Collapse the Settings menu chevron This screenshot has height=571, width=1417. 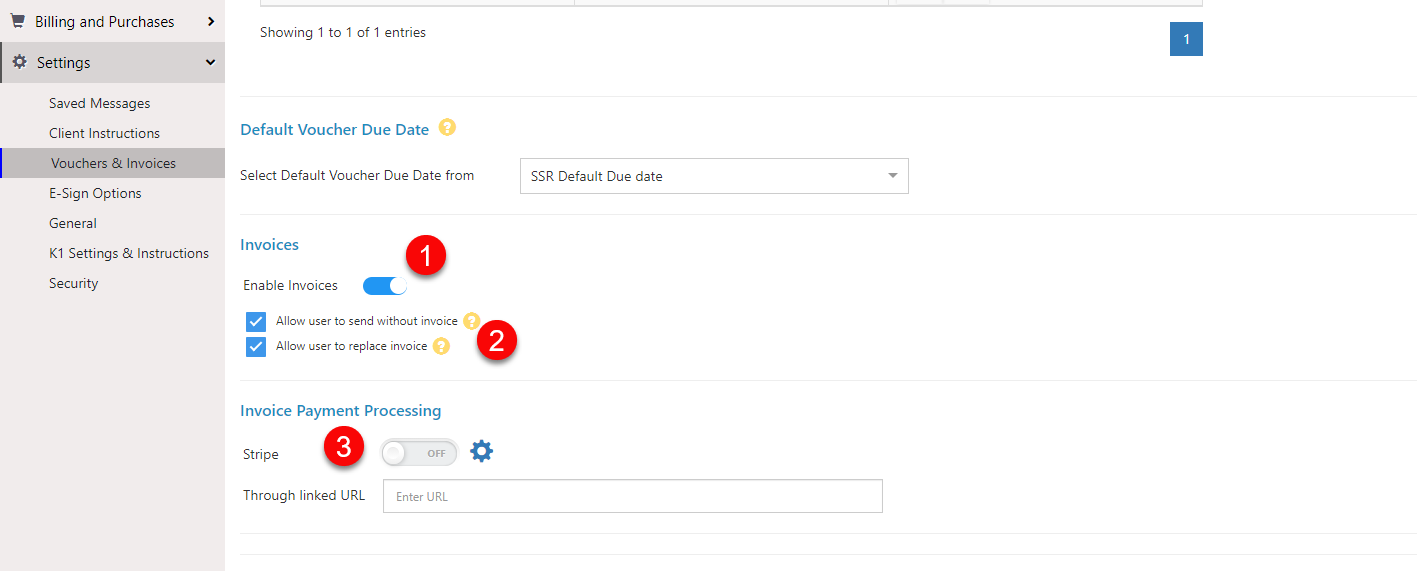(x=210, y=62)
